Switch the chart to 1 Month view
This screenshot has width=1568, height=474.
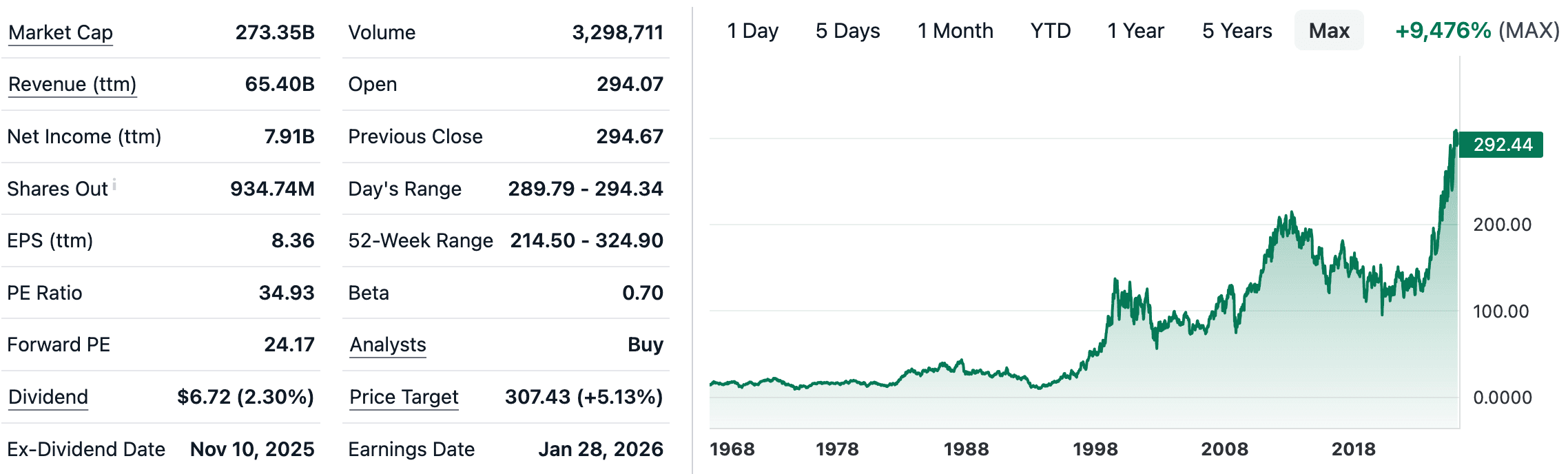tap(955, 30)
